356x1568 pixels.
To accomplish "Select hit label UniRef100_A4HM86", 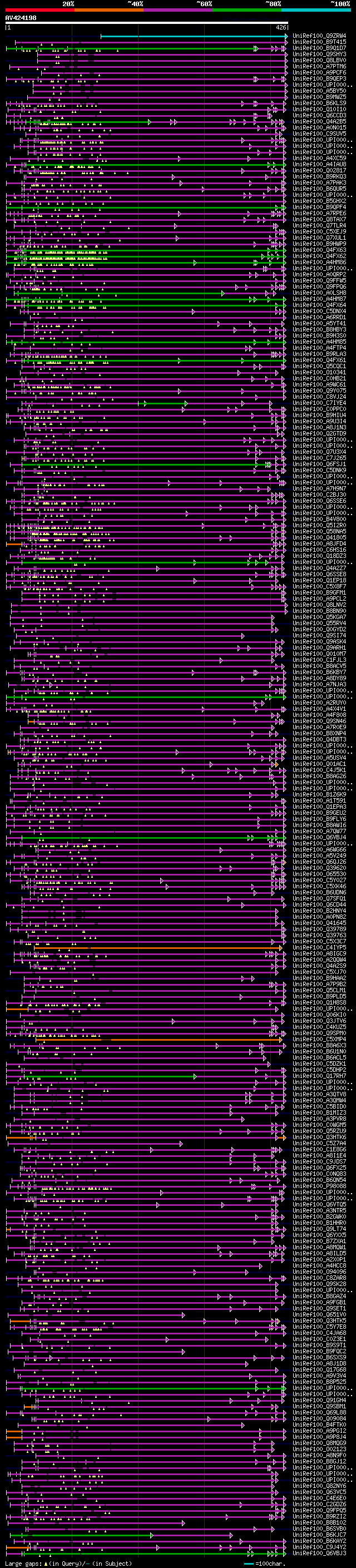I will click(319, 263).
